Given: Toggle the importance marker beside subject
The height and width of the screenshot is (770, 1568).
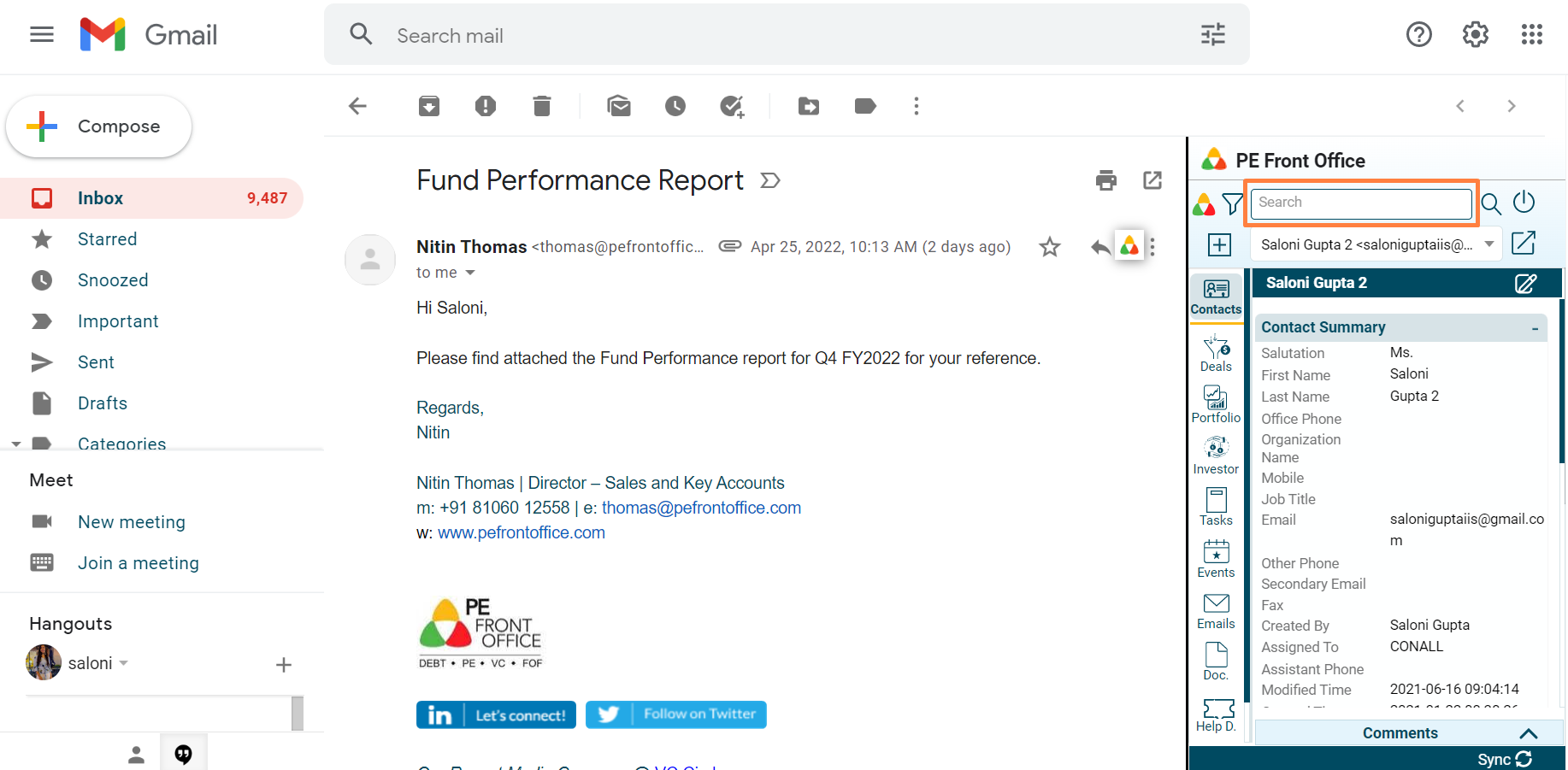Looking at the screenshot, I should pyautogui.click(x=769, y=180).
